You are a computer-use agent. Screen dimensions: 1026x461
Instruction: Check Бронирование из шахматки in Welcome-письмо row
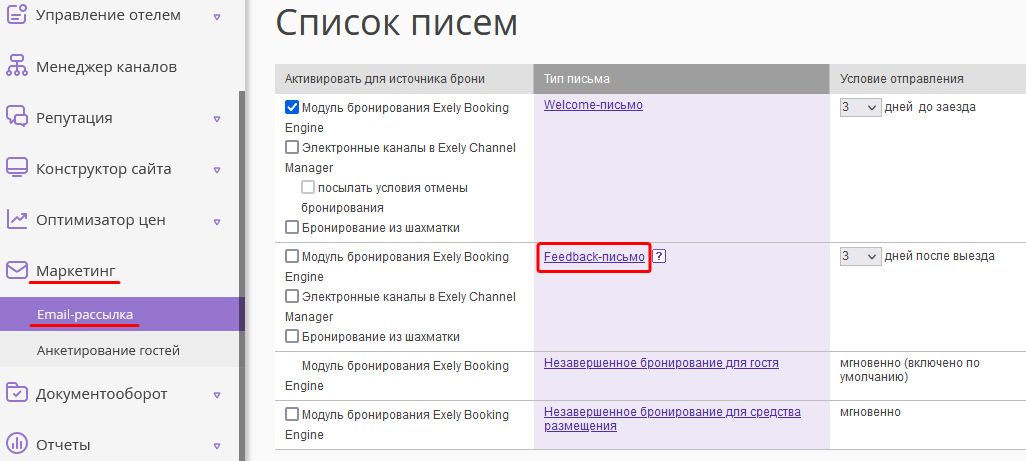point(292,228)
